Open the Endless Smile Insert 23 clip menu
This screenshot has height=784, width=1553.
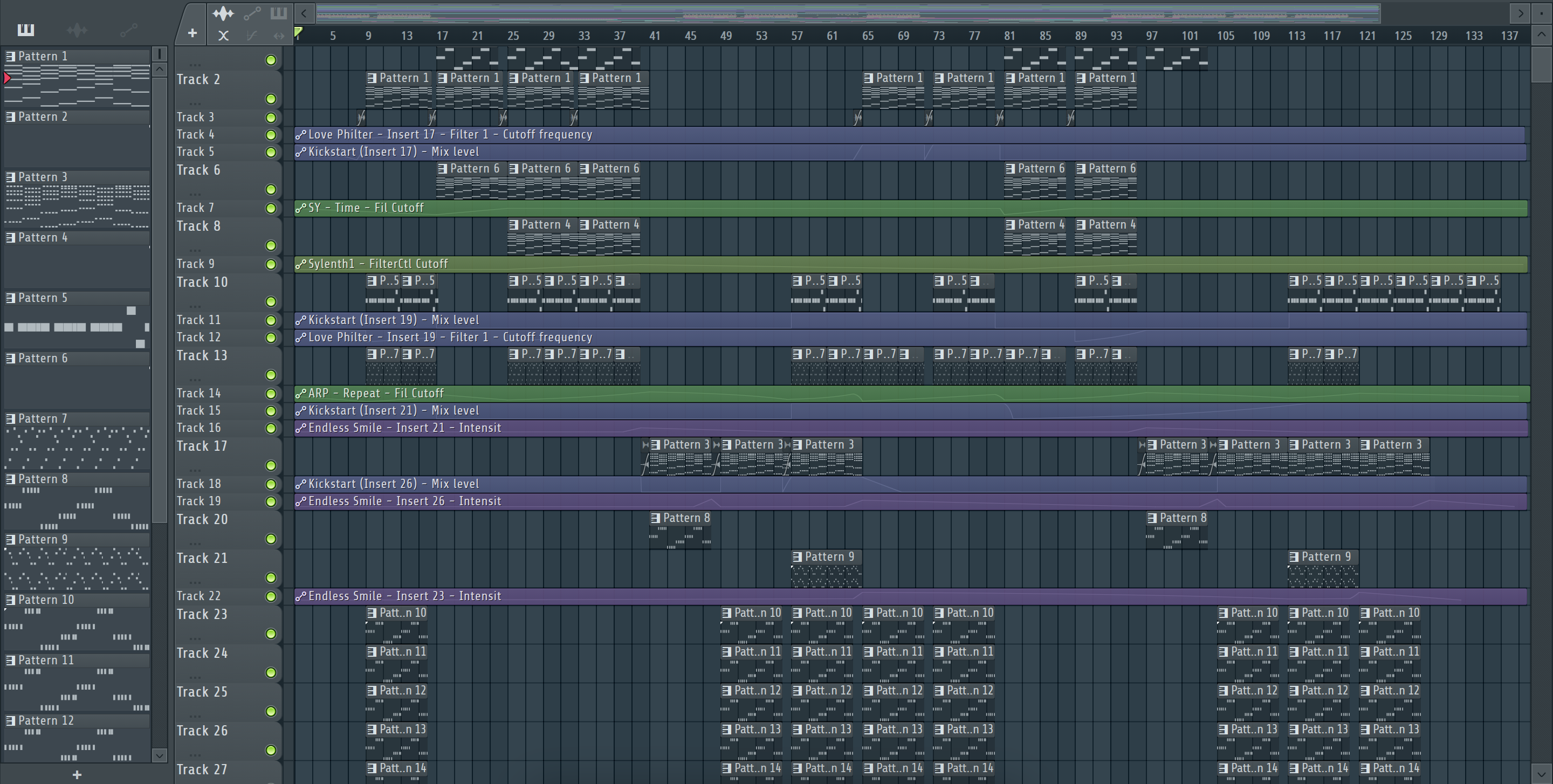coord(301,596)
